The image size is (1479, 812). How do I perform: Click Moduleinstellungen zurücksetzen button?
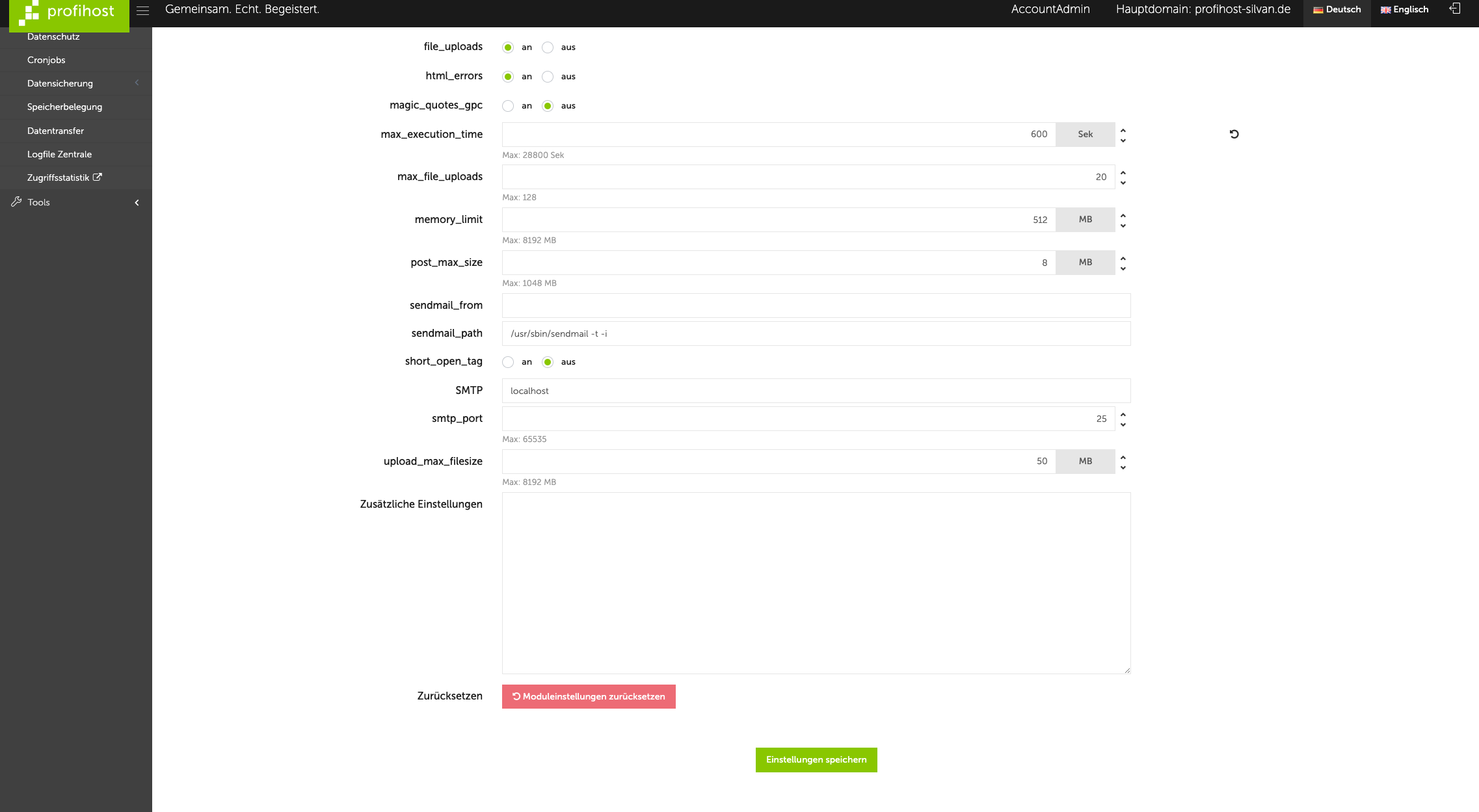pos(588,696)
